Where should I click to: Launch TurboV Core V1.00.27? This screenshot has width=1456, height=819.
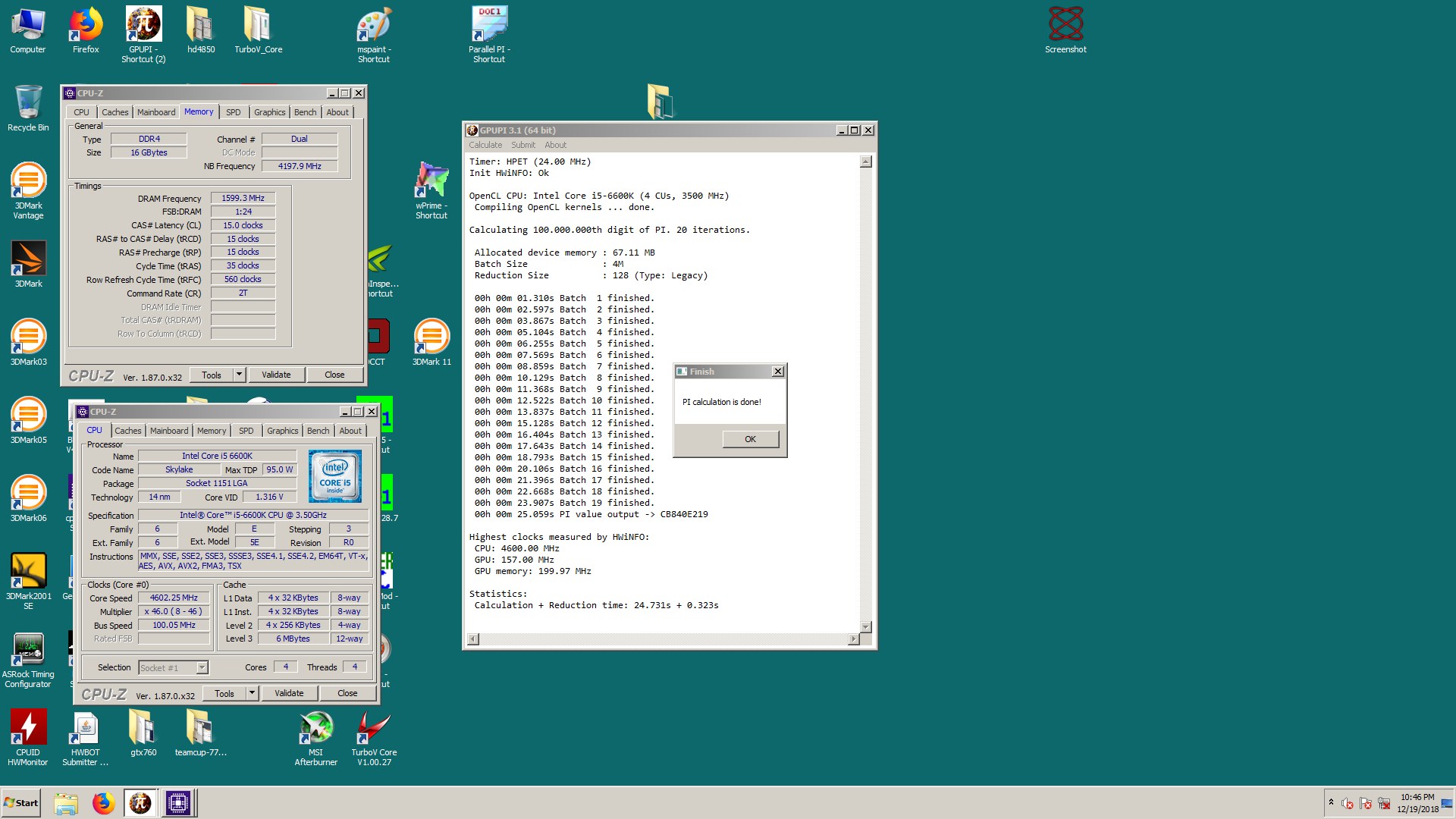point(374,739)
